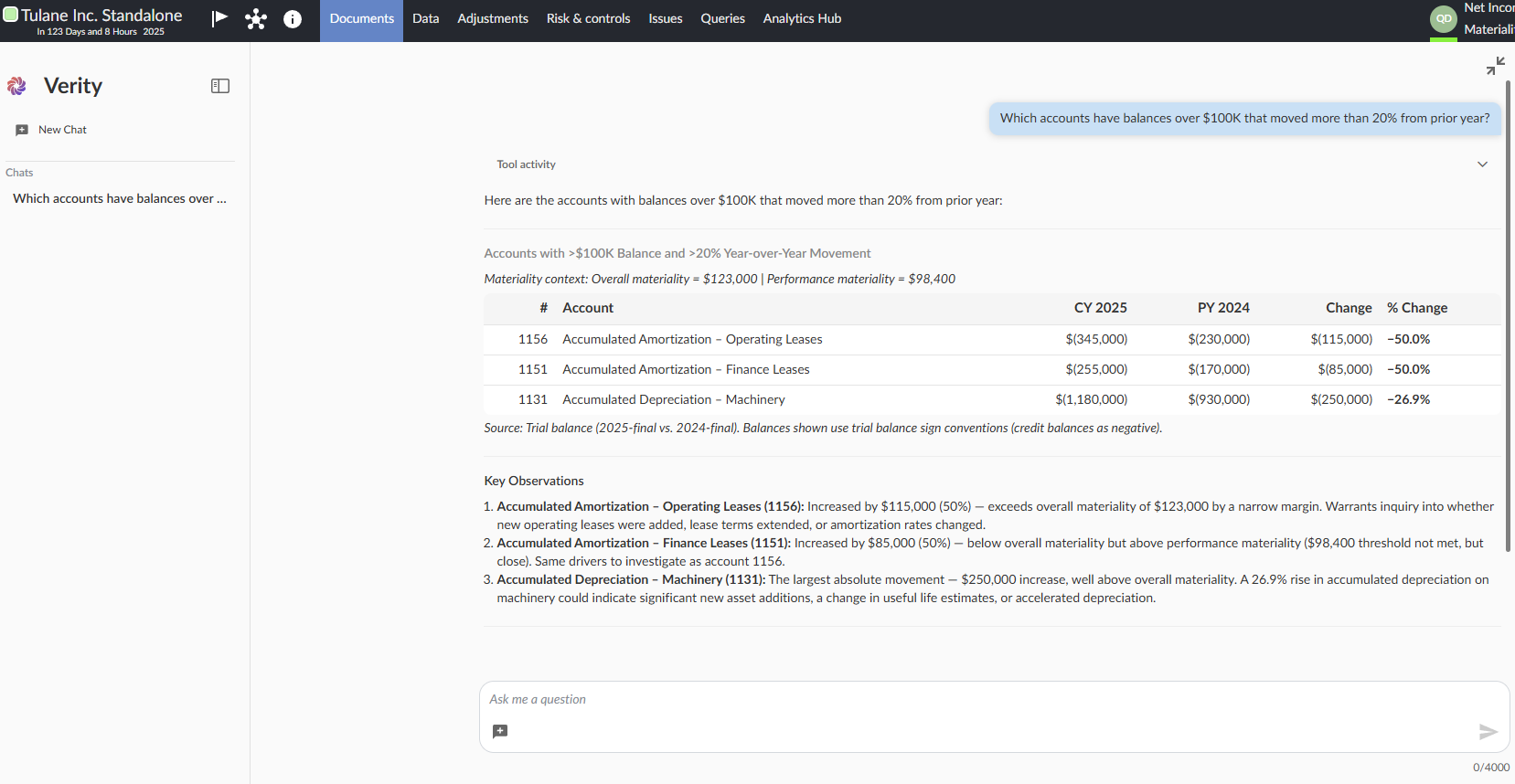Open the 'Which accounts have balances over' chat
This screenshot has height=784, width=1515.
[120, 198]
